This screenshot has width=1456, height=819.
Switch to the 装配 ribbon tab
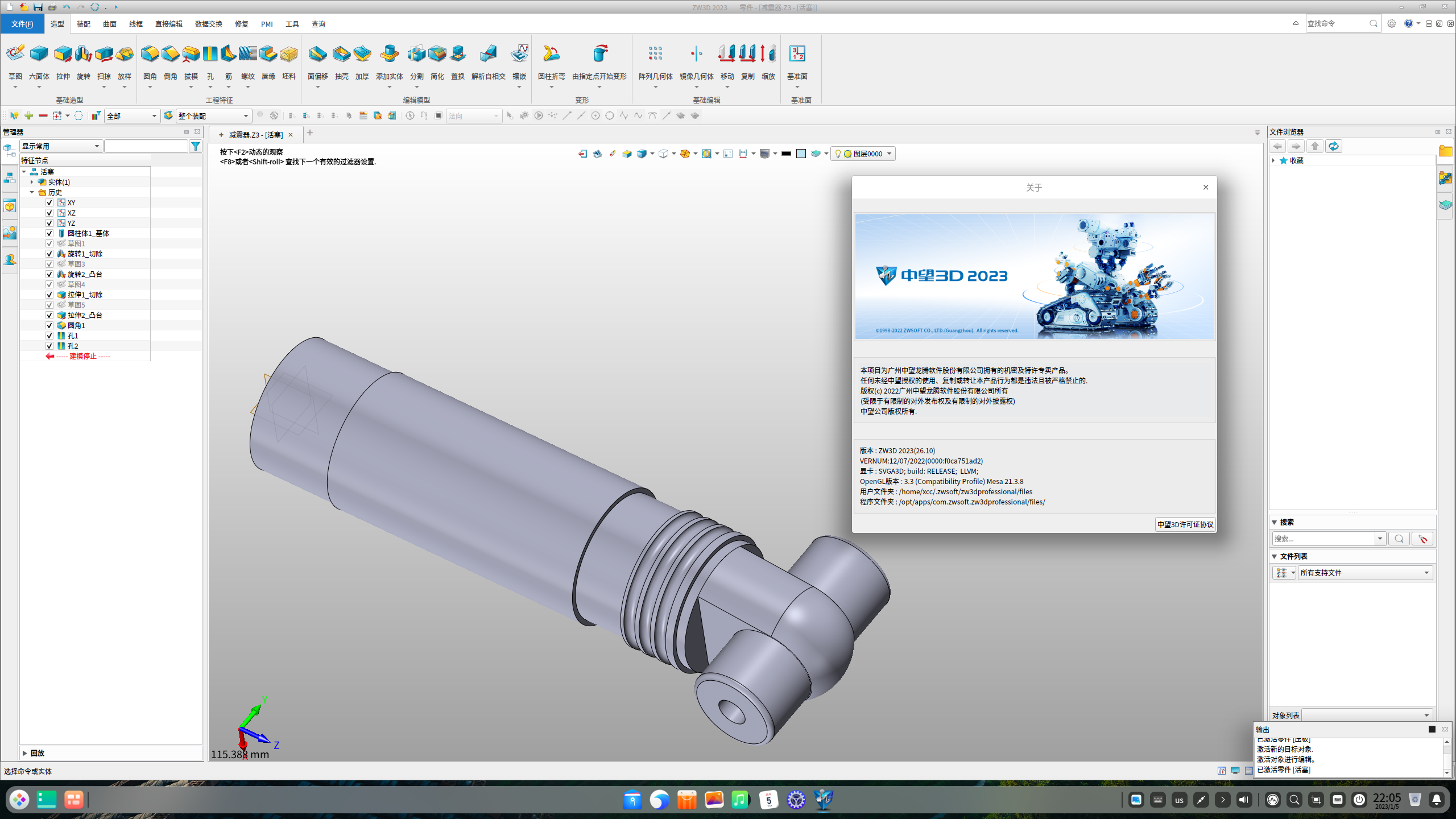[83, 24]
